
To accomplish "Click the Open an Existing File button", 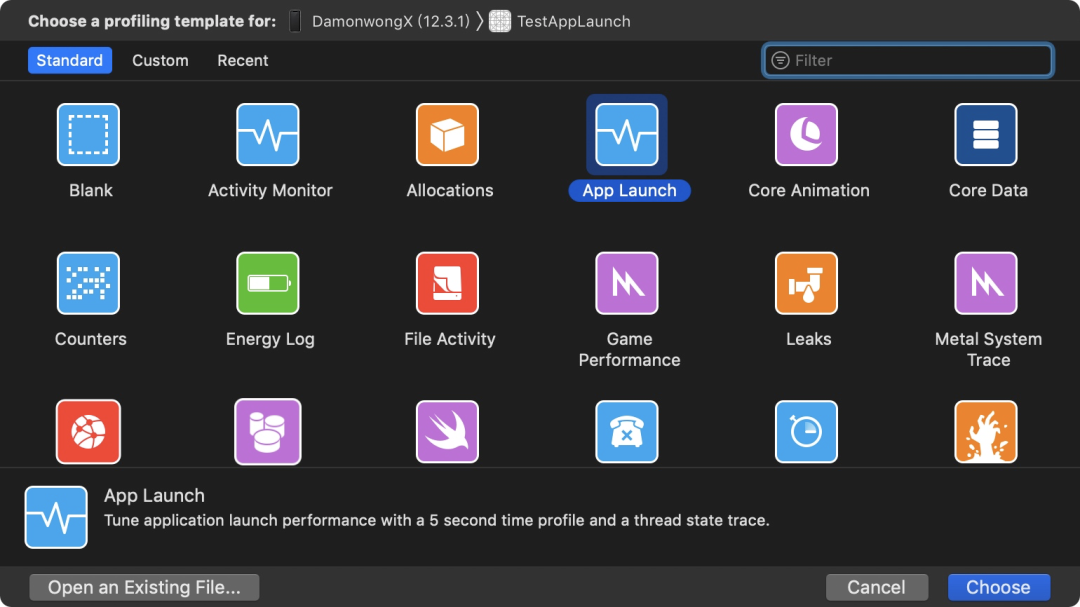I will tap(144, 587).
